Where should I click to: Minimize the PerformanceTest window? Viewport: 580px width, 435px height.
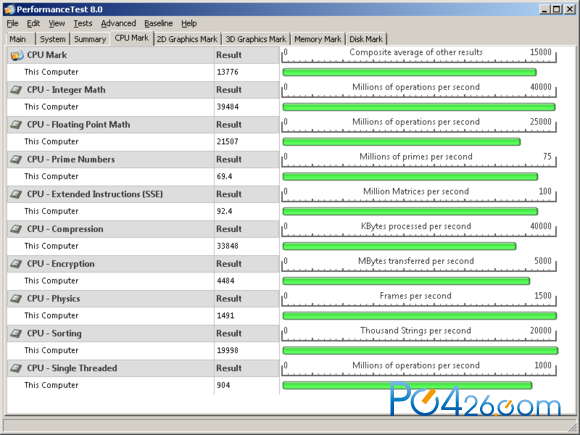pyautogui.click(x=544, y=9)
